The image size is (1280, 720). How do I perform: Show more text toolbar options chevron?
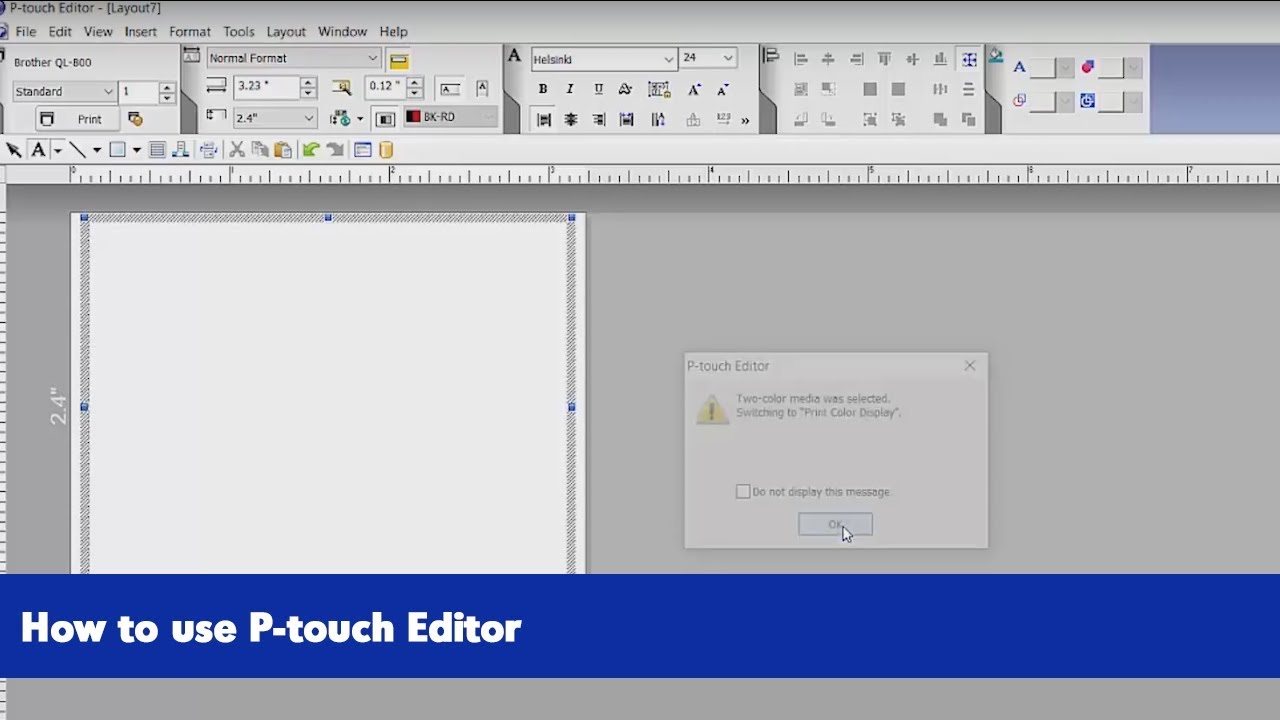[745, 121]
